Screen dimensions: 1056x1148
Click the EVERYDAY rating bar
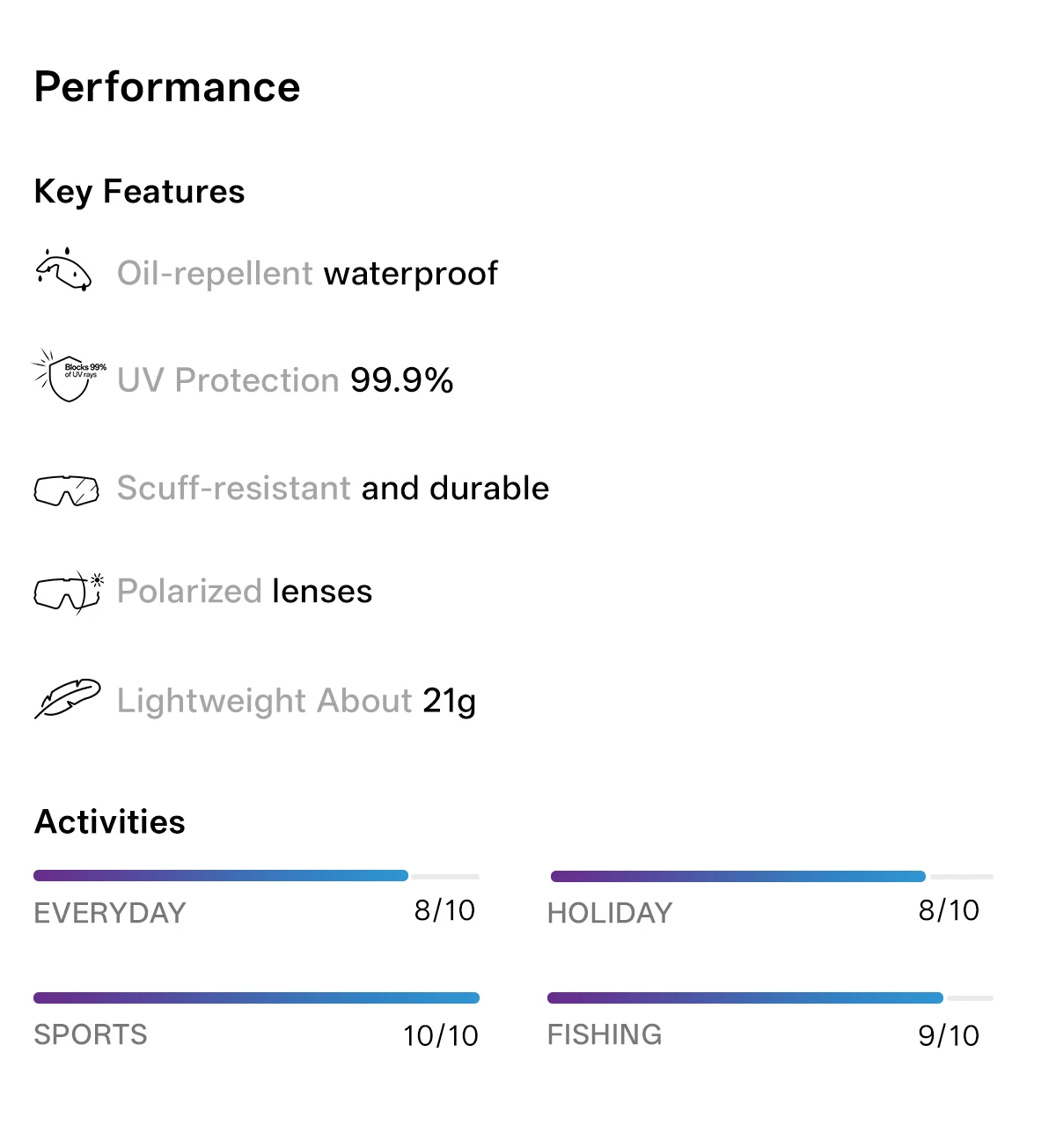pos(256,876)
